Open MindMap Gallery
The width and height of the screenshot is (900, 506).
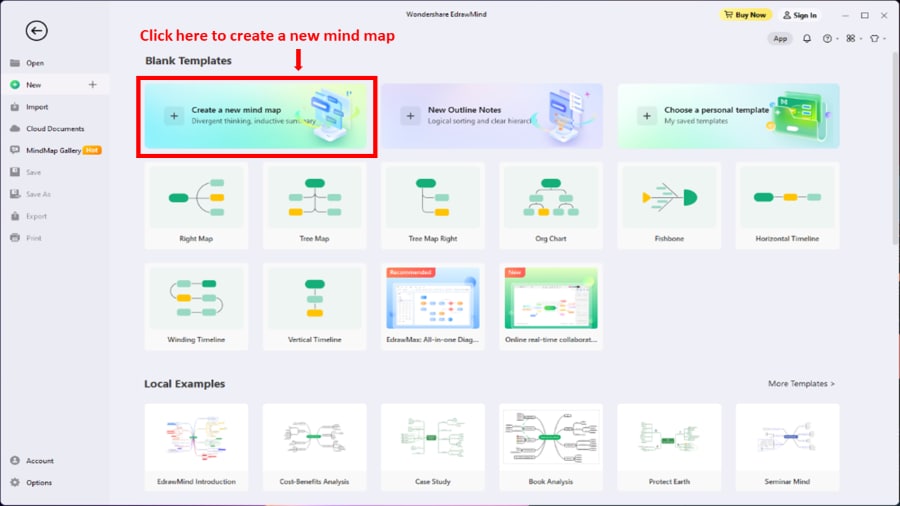coord(55,150)
